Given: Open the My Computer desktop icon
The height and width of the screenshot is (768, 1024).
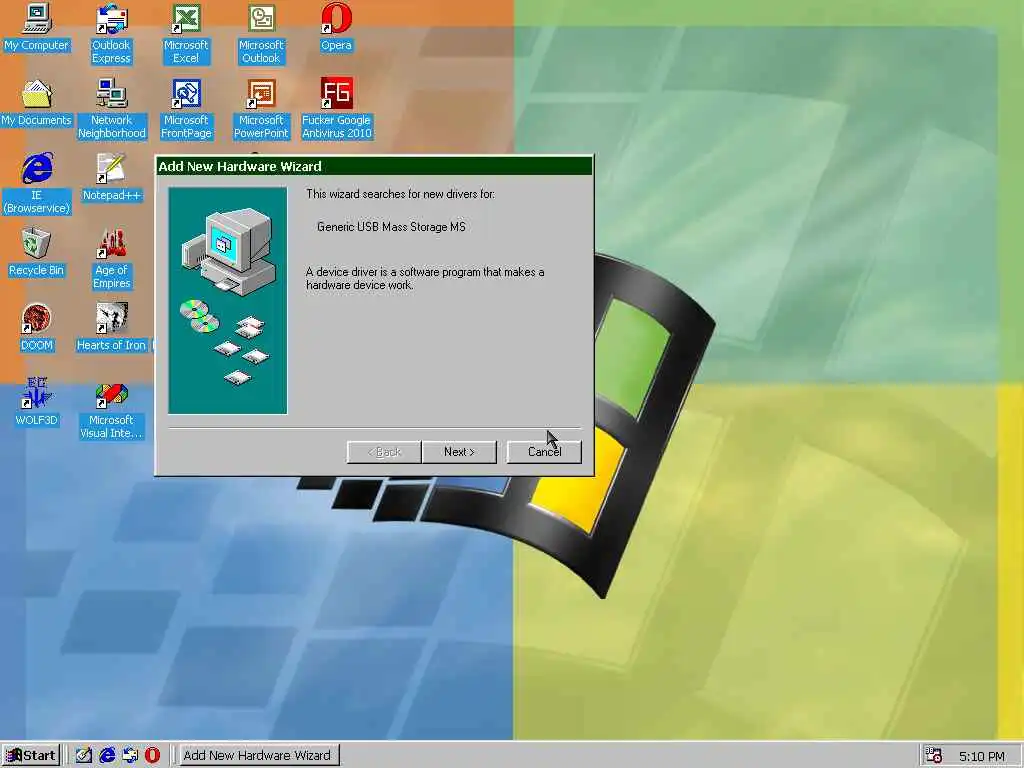Looking at the screenshot, I should coord(37,27).
